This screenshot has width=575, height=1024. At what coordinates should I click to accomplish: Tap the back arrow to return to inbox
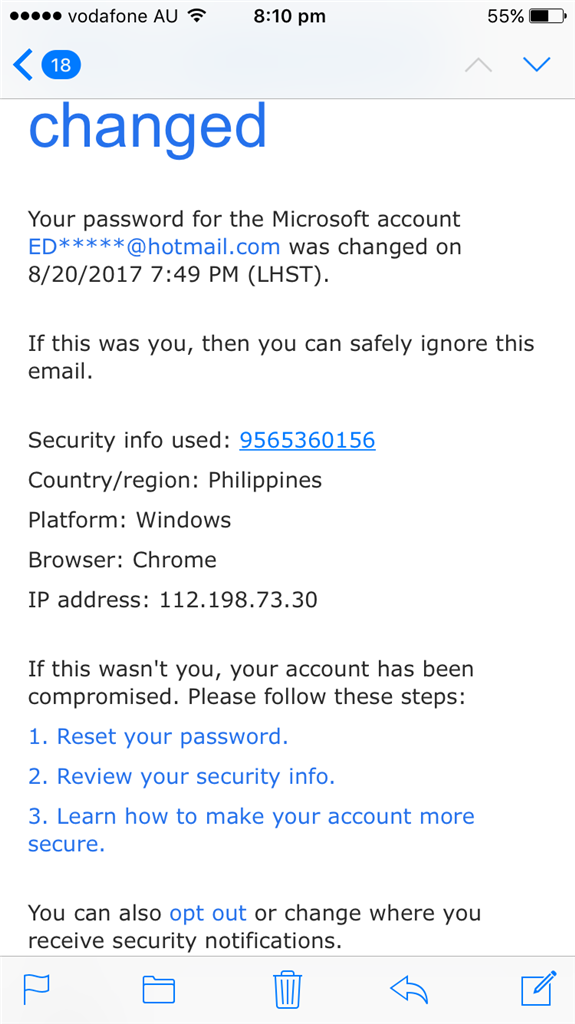click(23, 65)
